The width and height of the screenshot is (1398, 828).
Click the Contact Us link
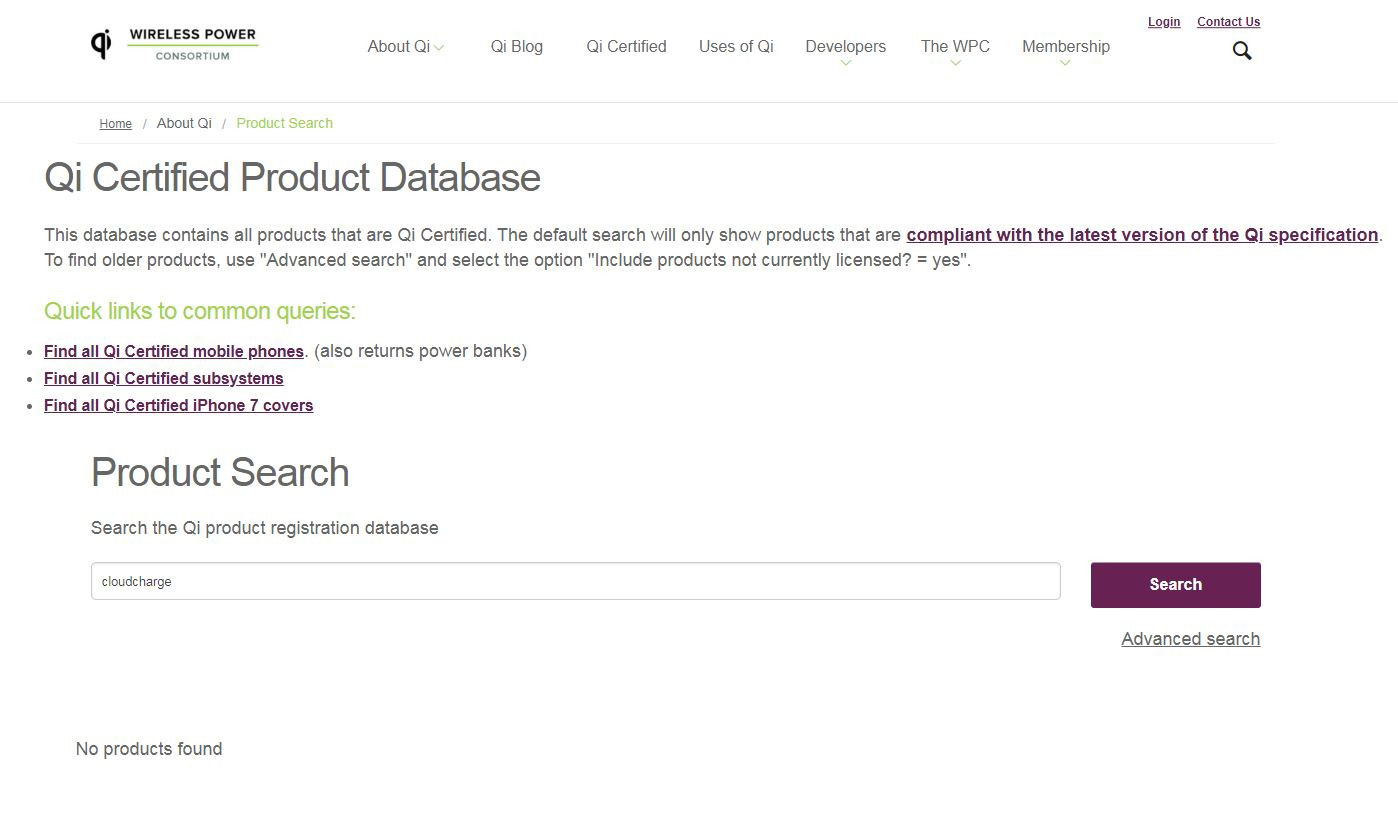pyautogui.click(x=1228, y=22)
